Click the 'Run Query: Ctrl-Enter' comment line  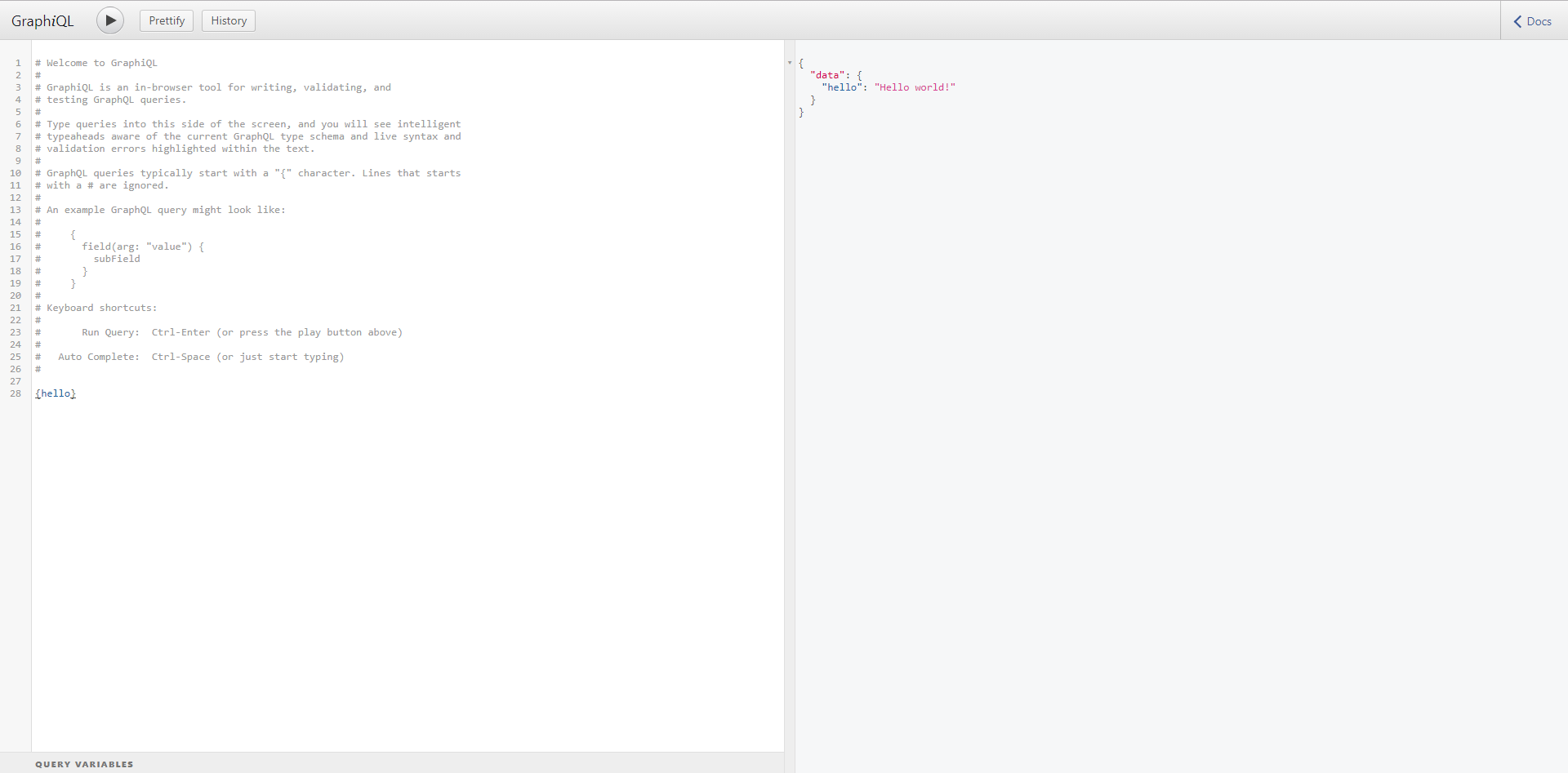pos(219,332)
